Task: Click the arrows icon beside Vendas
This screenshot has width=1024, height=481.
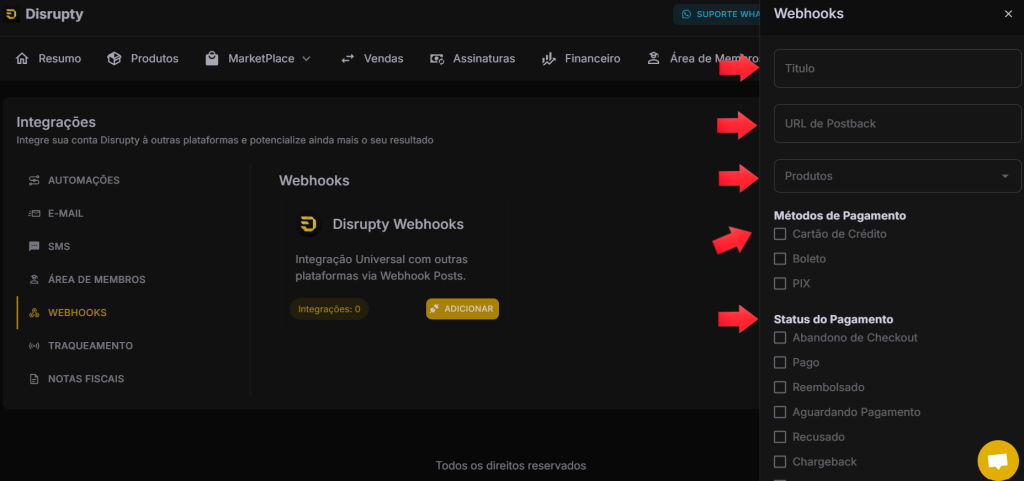Action: [347, 59]
